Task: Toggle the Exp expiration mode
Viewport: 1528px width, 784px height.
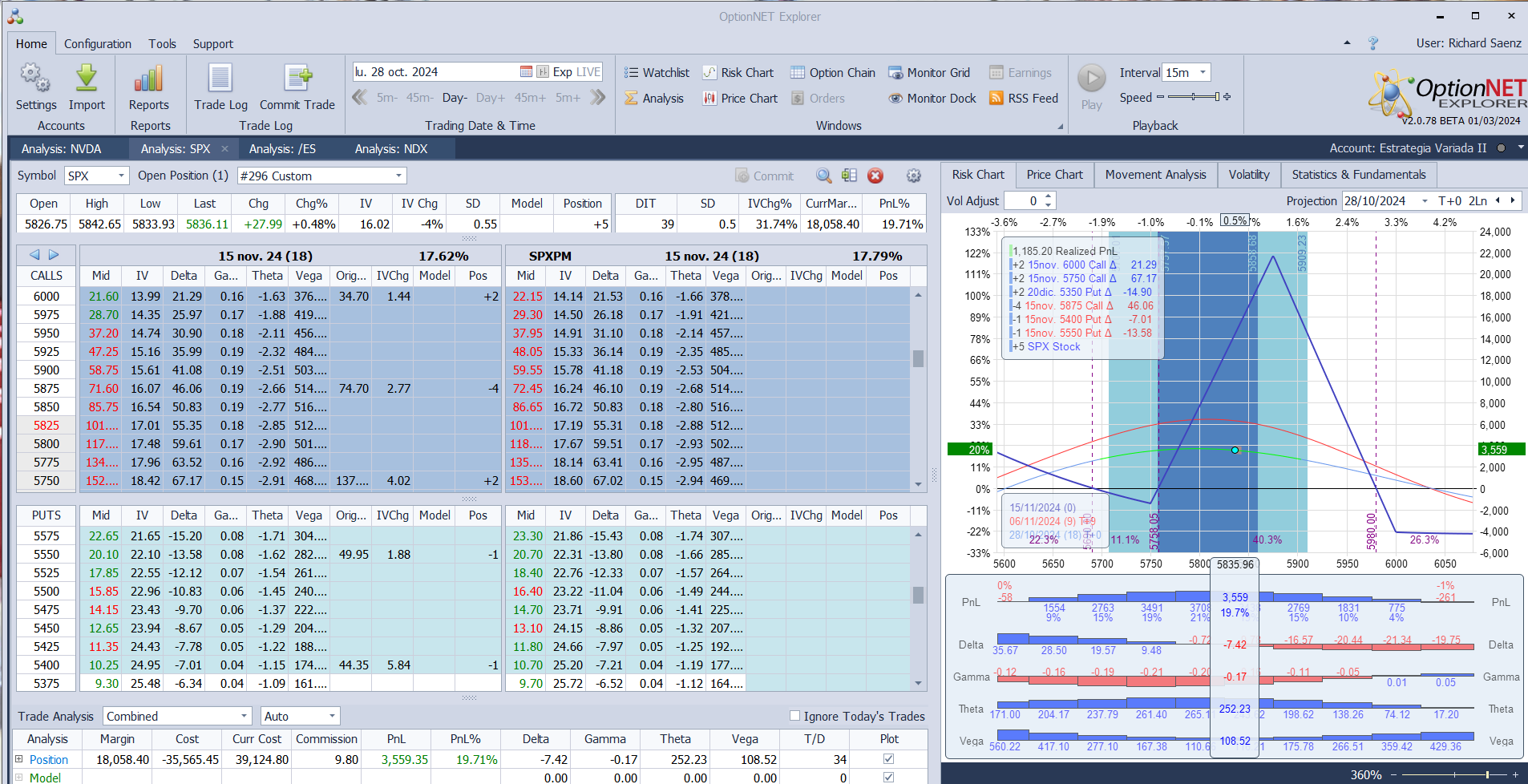Action: (563, 71)
